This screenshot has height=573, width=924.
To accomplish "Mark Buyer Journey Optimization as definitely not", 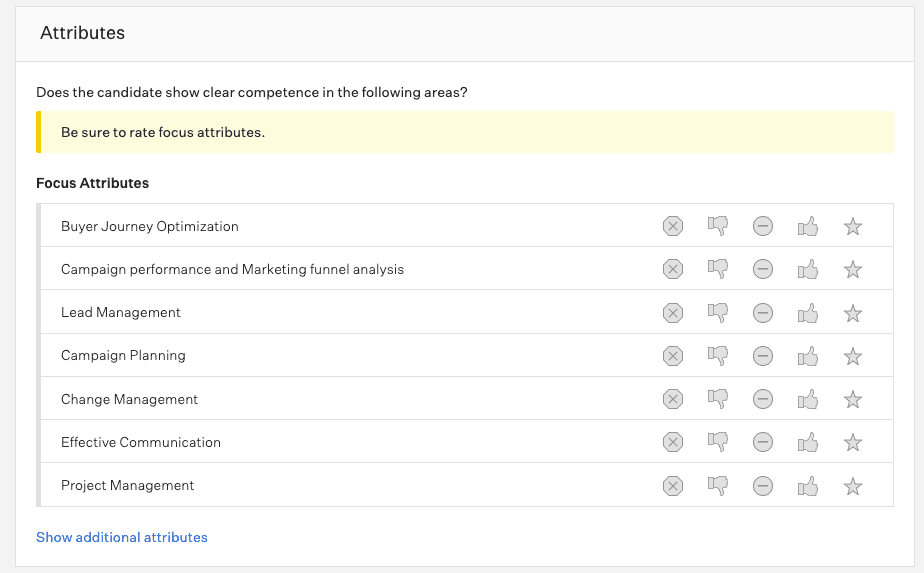I will 673,227.
